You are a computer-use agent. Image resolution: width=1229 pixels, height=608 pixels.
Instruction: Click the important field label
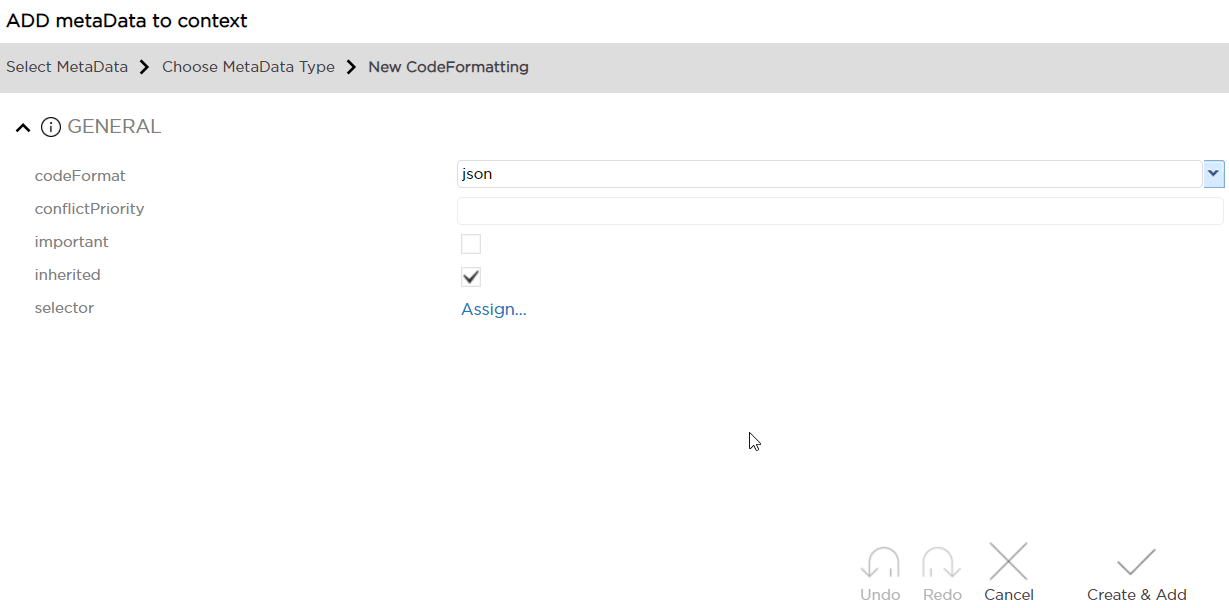pos(72,242)
